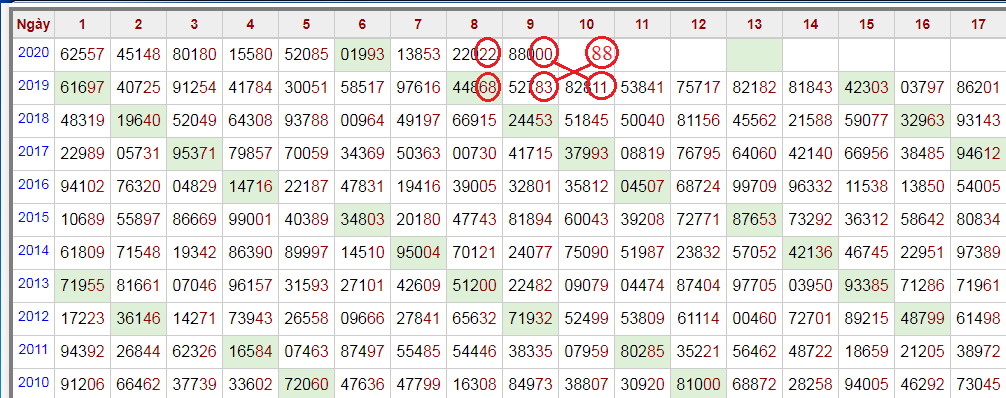The height and width of the screenshot is (398, 1006).
Task: Click cell 88000 in the 2020 row
Action: tap(530, 55)
